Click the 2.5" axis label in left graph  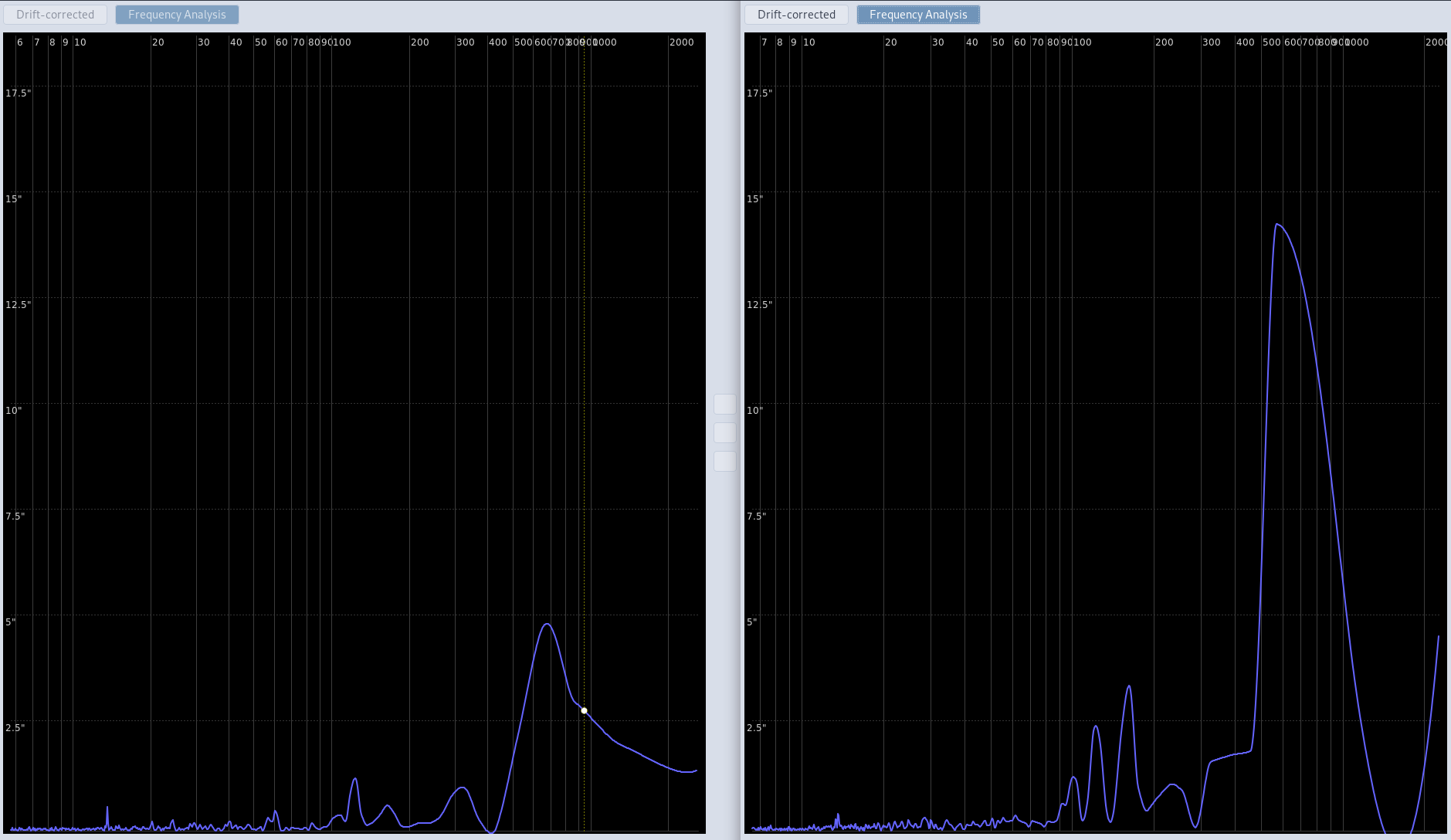[x=15, y=728]
